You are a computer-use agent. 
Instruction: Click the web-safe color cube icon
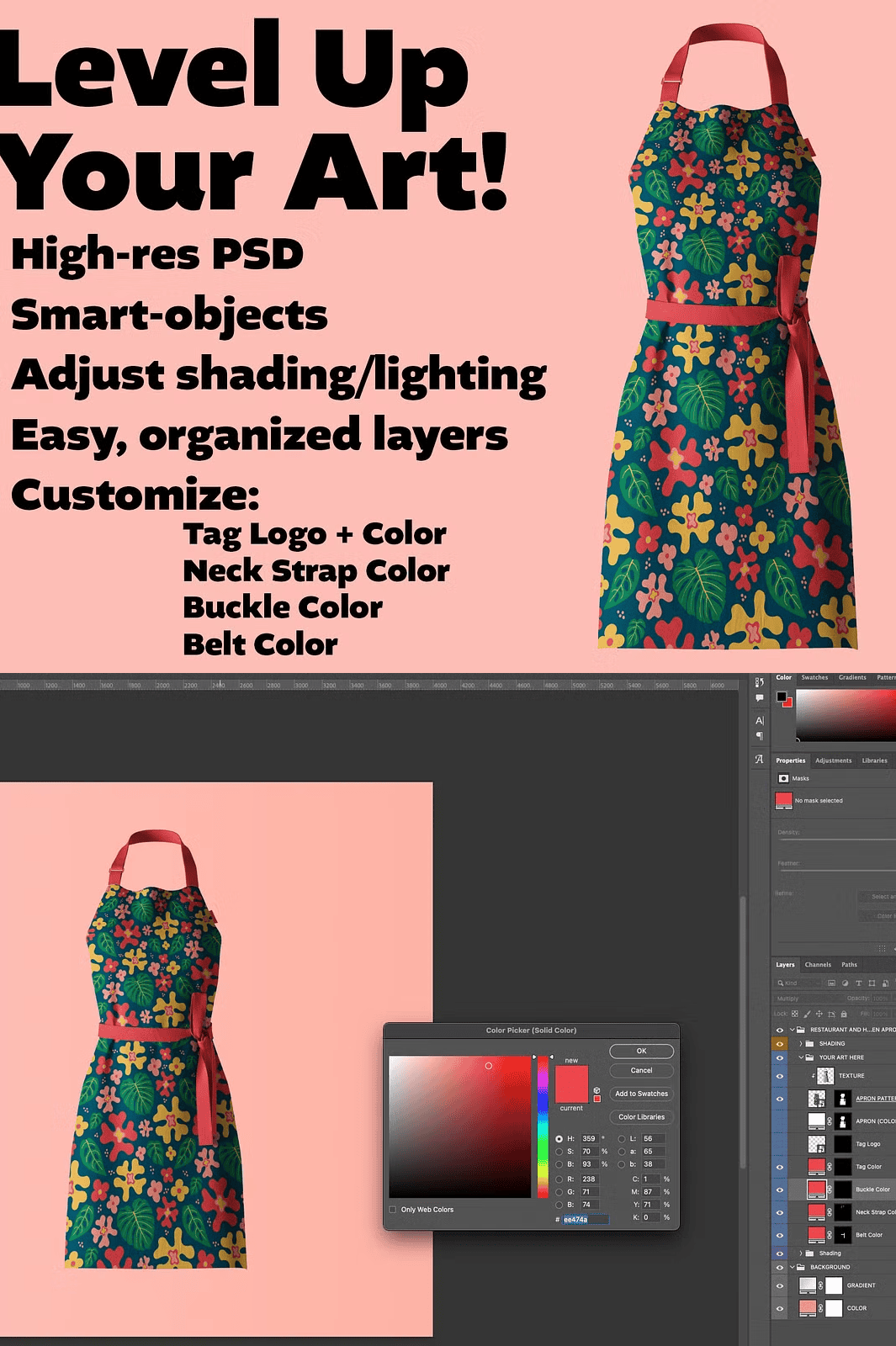pyautogui.click(x=596, y=1090)
